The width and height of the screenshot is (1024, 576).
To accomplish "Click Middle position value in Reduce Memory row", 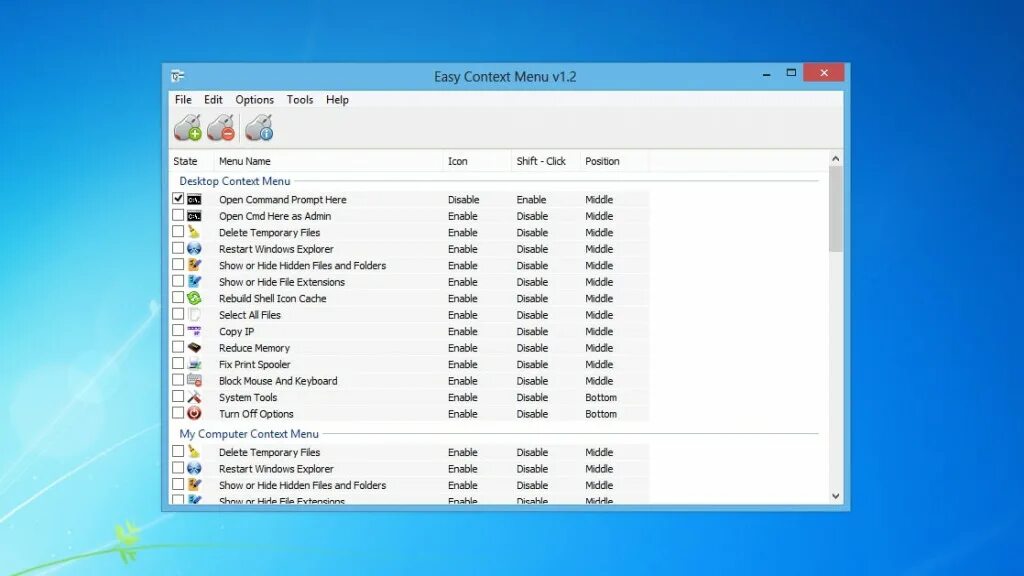I will pyautogui.click(x=599, y=348).
